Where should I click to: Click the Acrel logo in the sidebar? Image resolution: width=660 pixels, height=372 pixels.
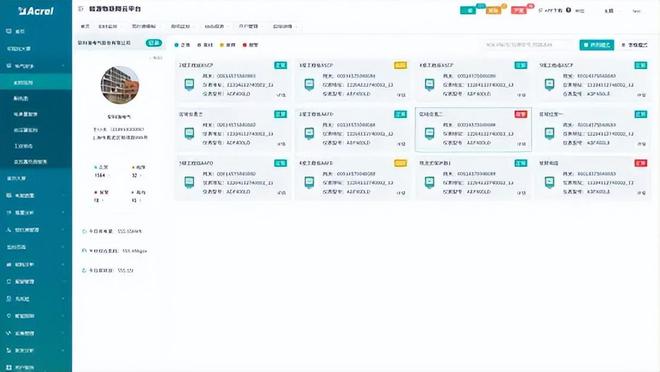[36, 11]
